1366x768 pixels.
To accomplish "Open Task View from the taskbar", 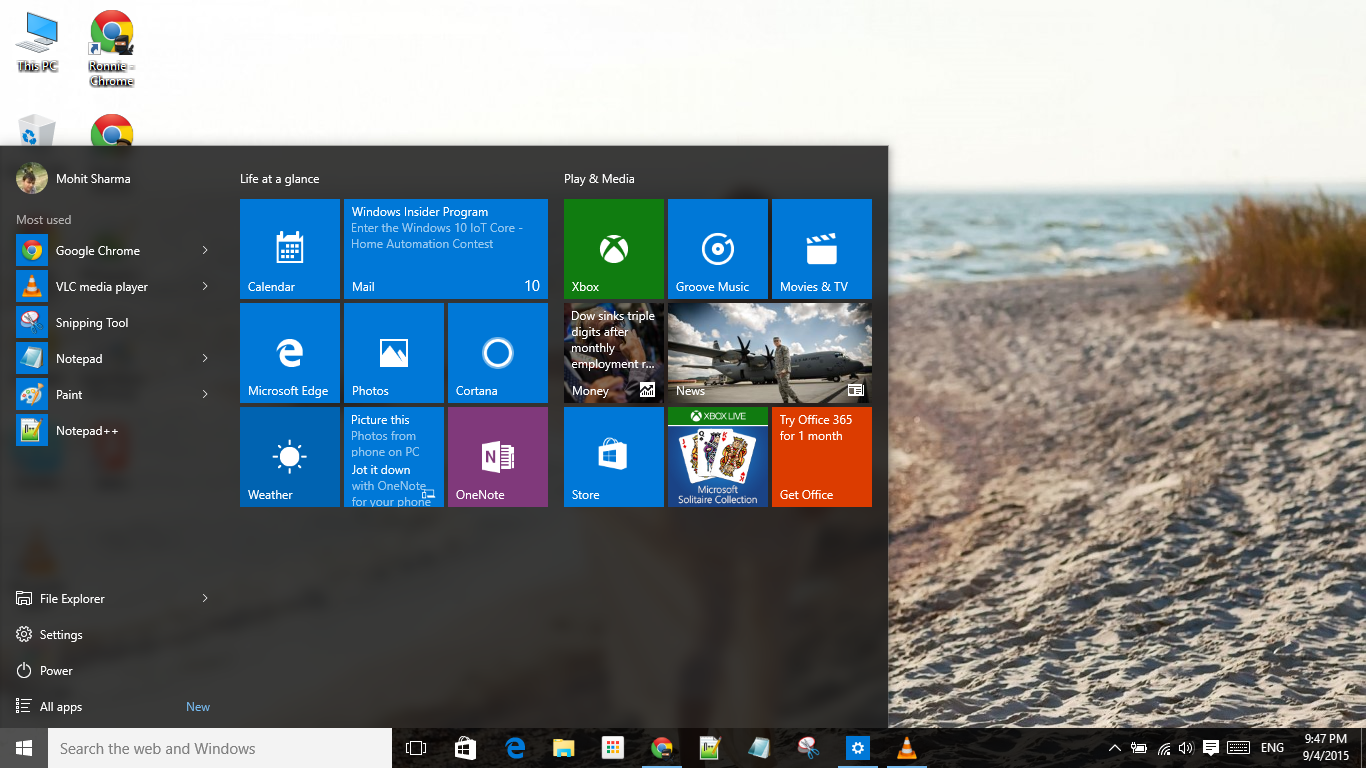I will point(416,748).
